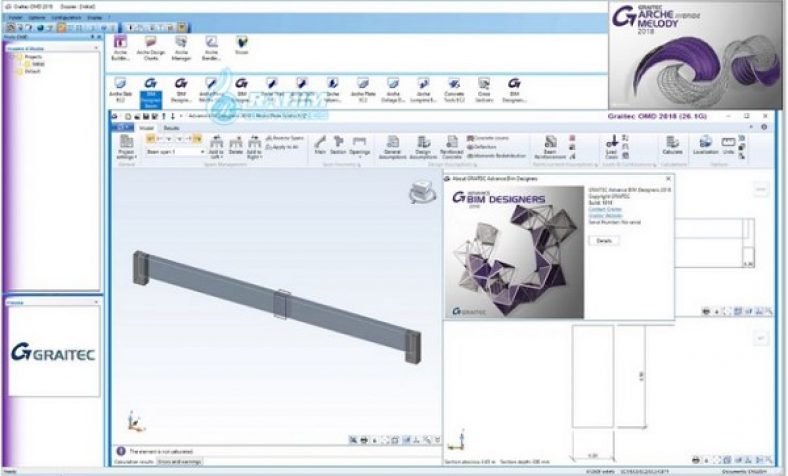The width and height of the screenshot is (788, 476).
Task: Click Concrete covers in Design Assumptions
Action: (487, 138)
